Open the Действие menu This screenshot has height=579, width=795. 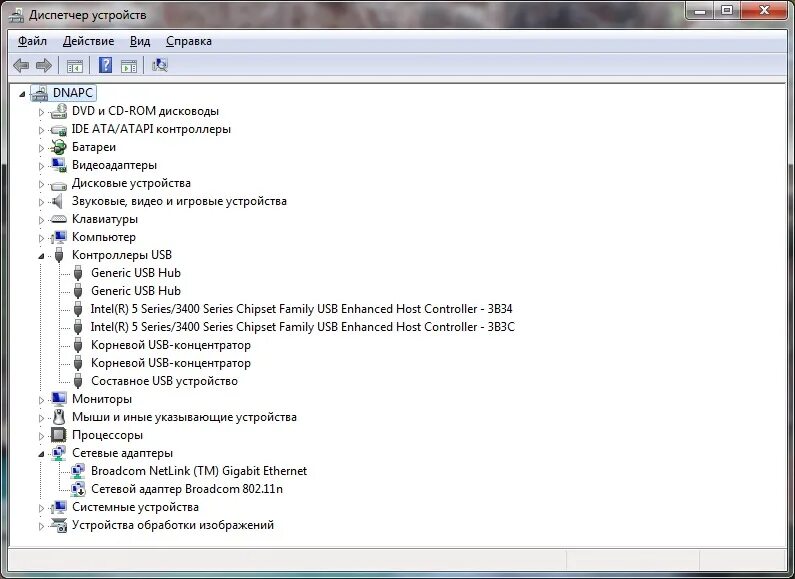[x=88, y=41]
